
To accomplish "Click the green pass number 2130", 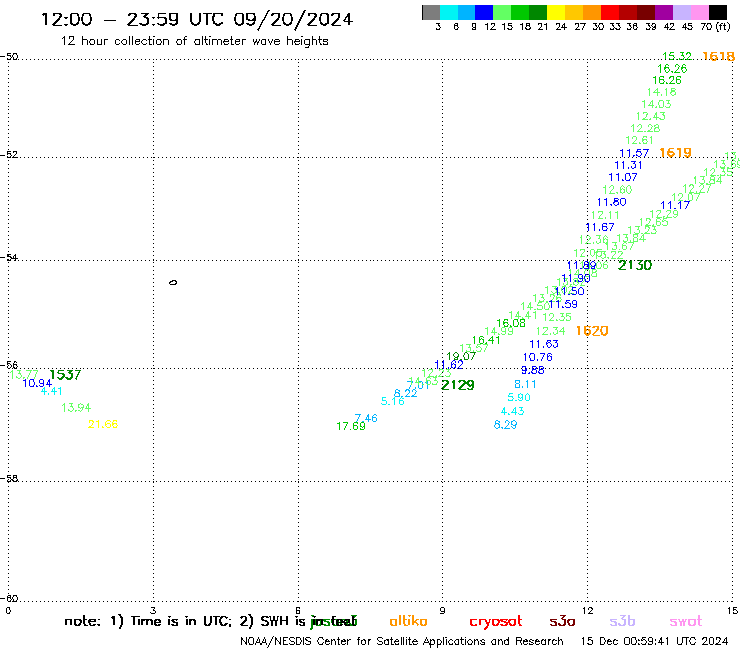I will [x=635, y=265].
